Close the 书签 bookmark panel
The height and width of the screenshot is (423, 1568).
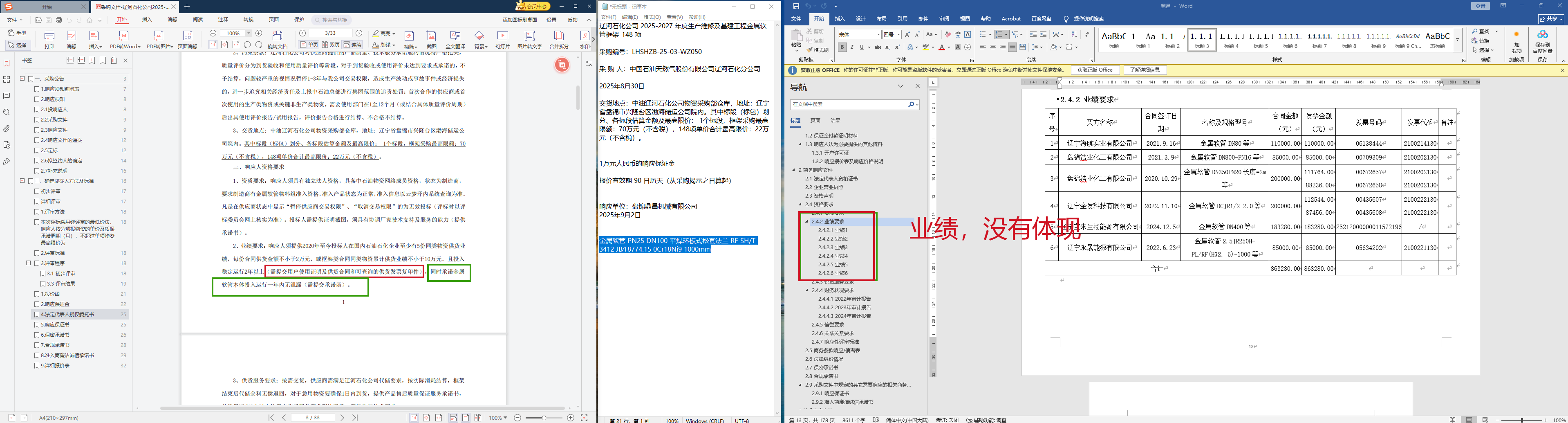click(x=125, y=61)
